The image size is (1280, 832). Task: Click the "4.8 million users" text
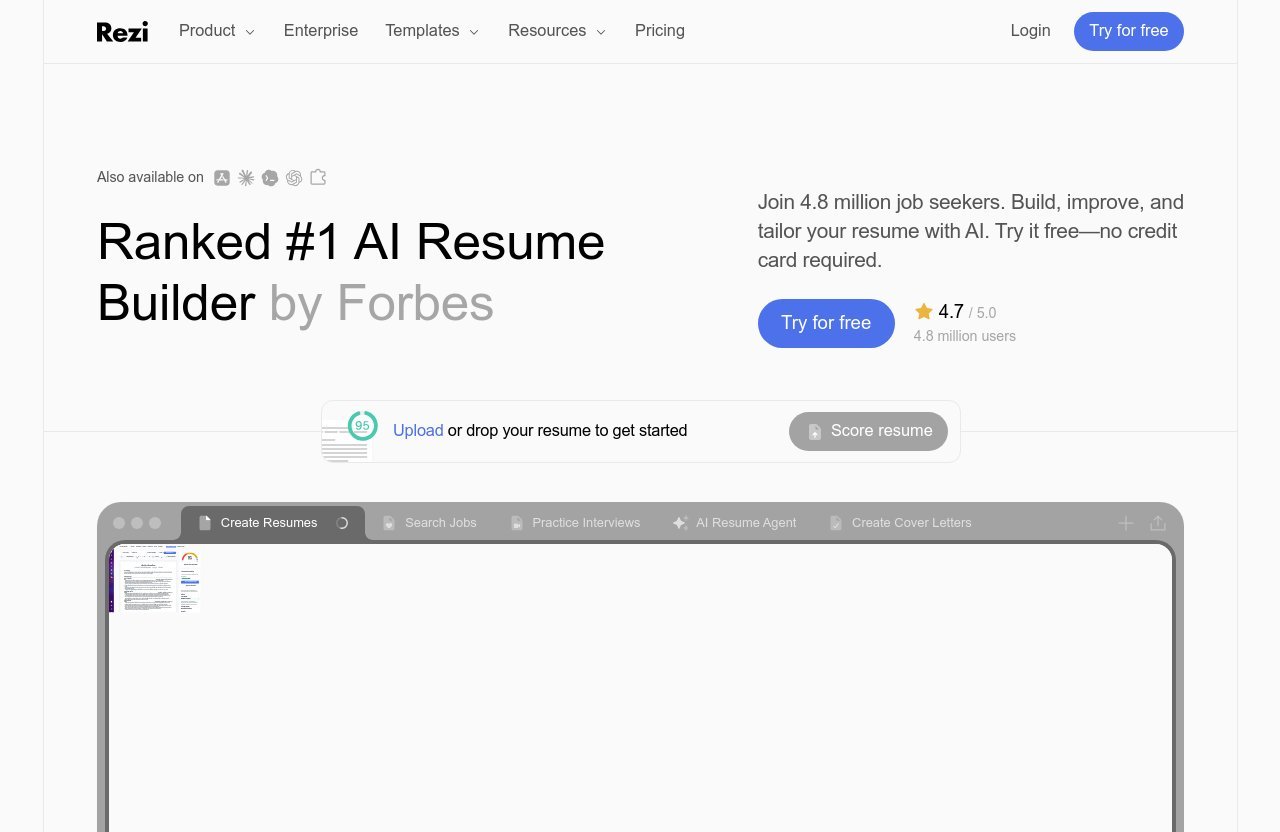pyautogui.click(x=964, y=336)
